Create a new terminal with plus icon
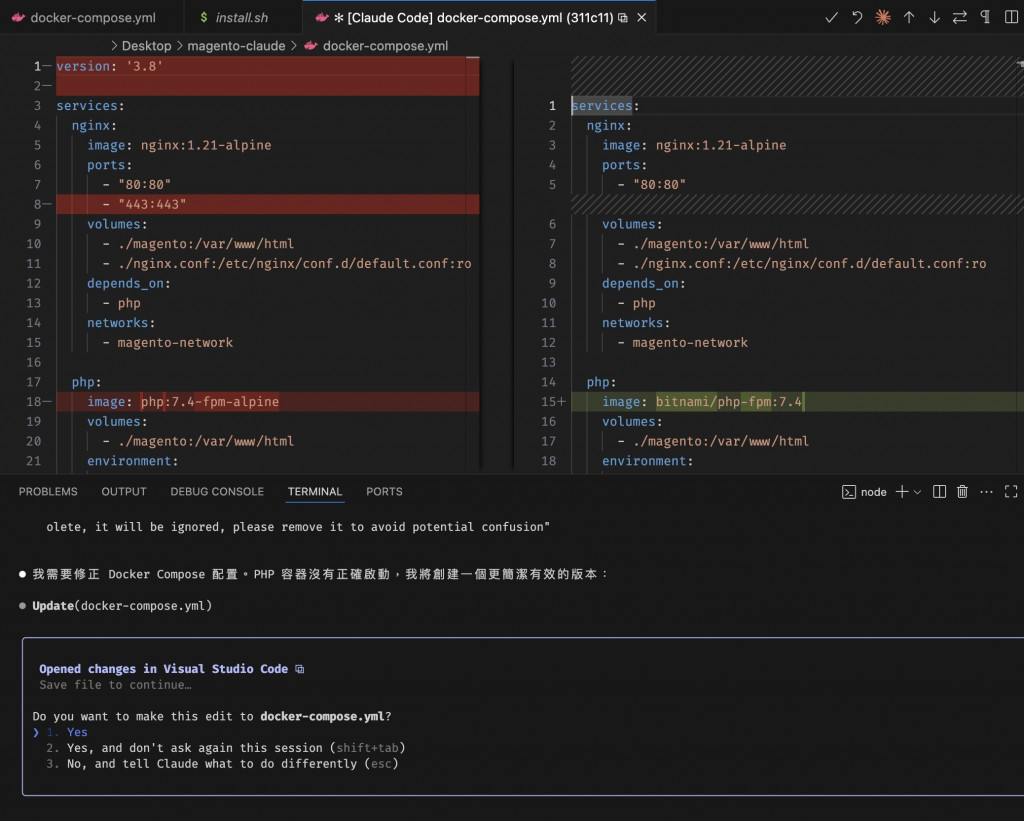This screenshot has width=1024, height=821. 902,492
